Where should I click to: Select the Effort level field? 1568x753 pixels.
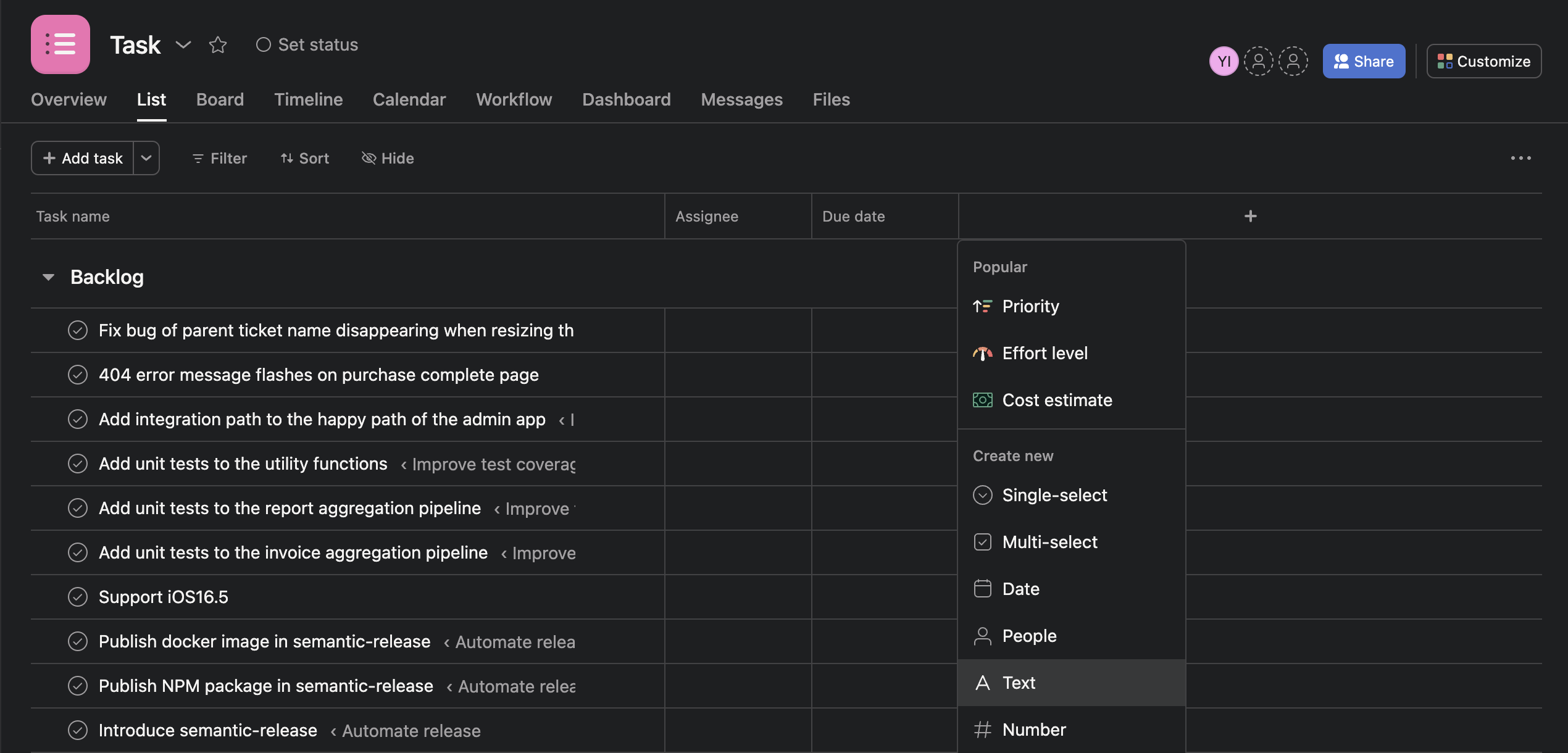click(x=1045, y=352)
